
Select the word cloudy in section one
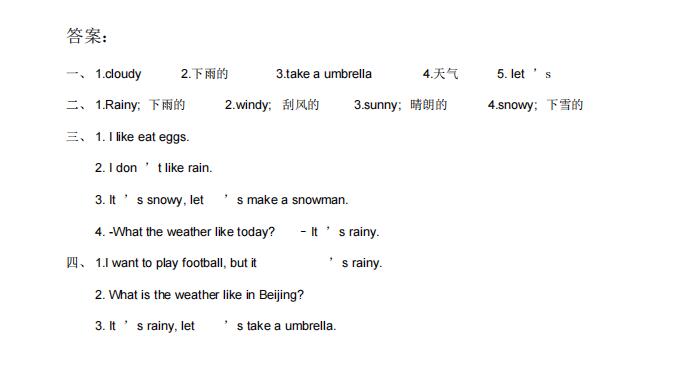point(123,74)
